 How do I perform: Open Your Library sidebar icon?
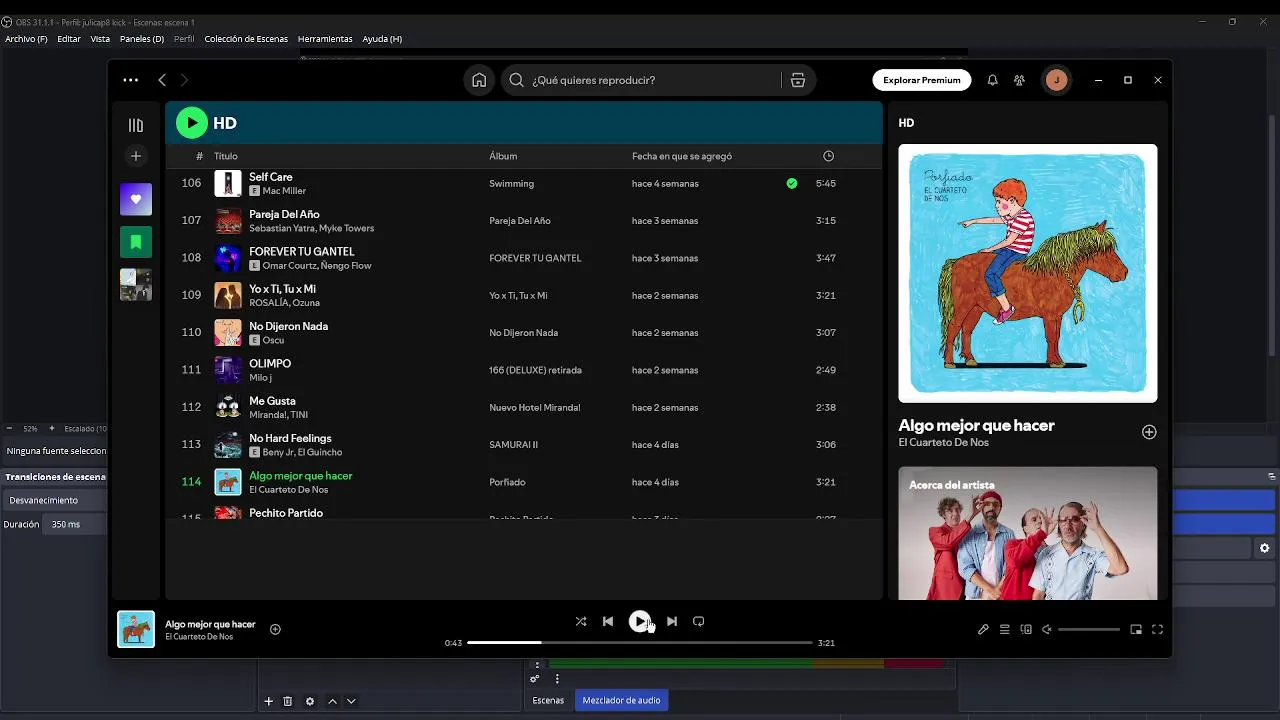point(136,125)
